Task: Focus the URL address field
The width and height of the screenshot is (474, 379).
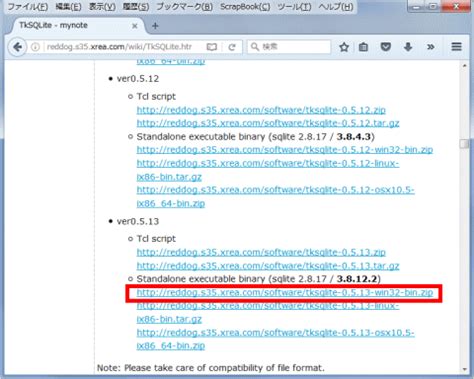Action: point(119,47)
